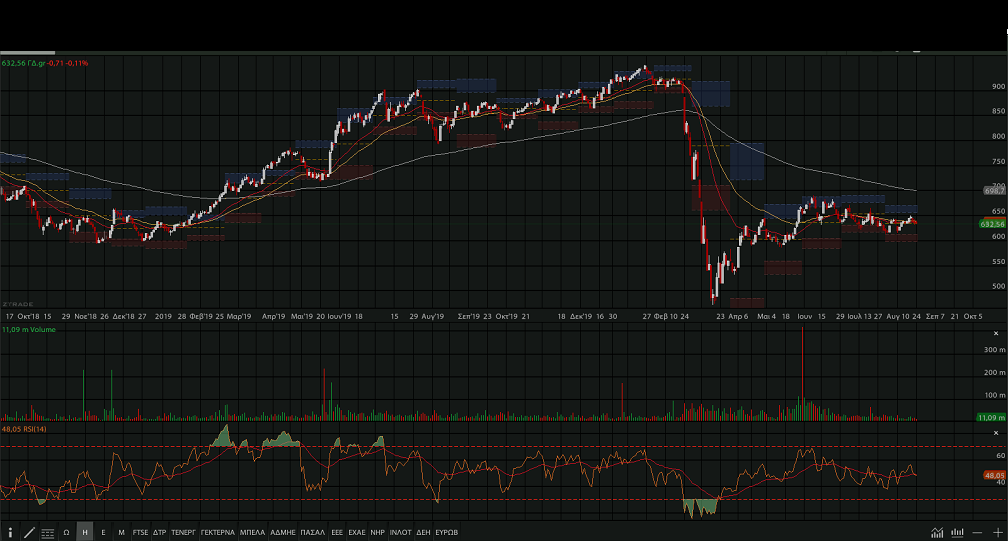The width and height of the screenshot is (1008, 541).
Task: Open the info icon in bottom toolbar
Action: (x=10, y=533)
